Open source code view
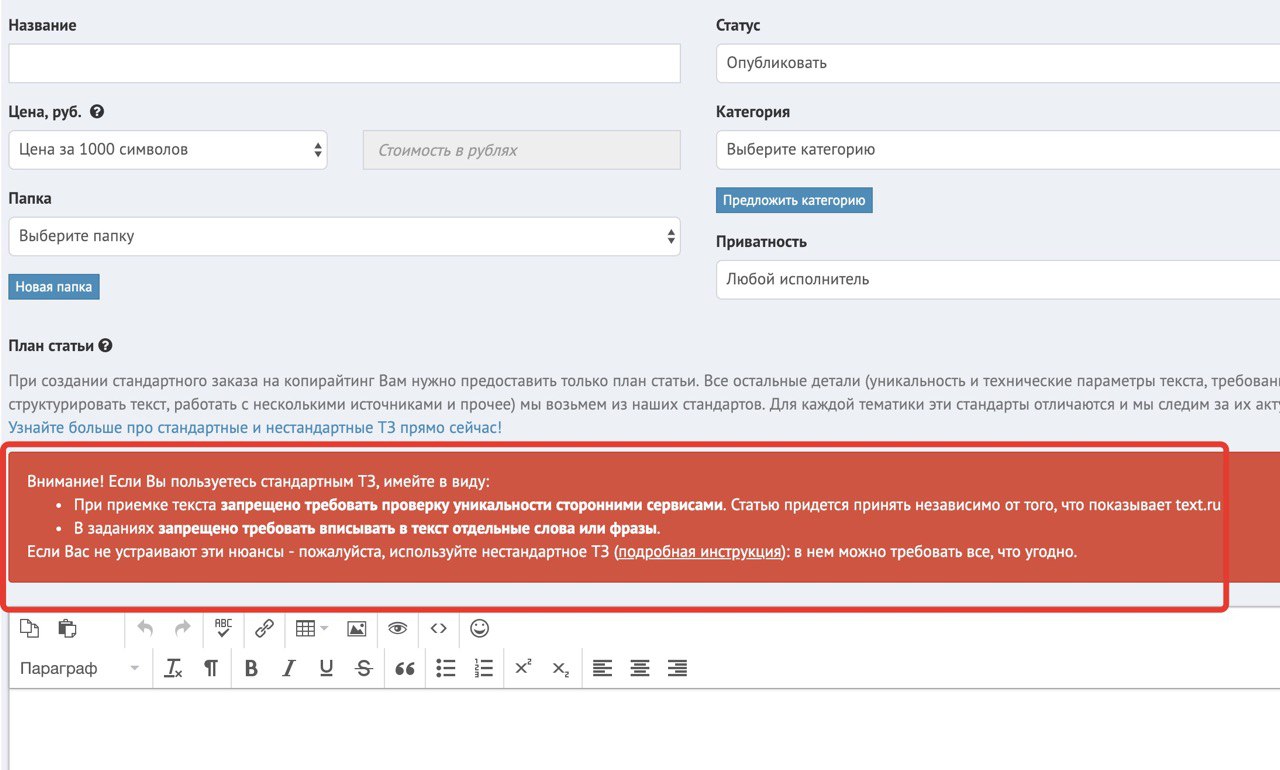The height and width of the screenshot is (770, 1280). [438, 628]
